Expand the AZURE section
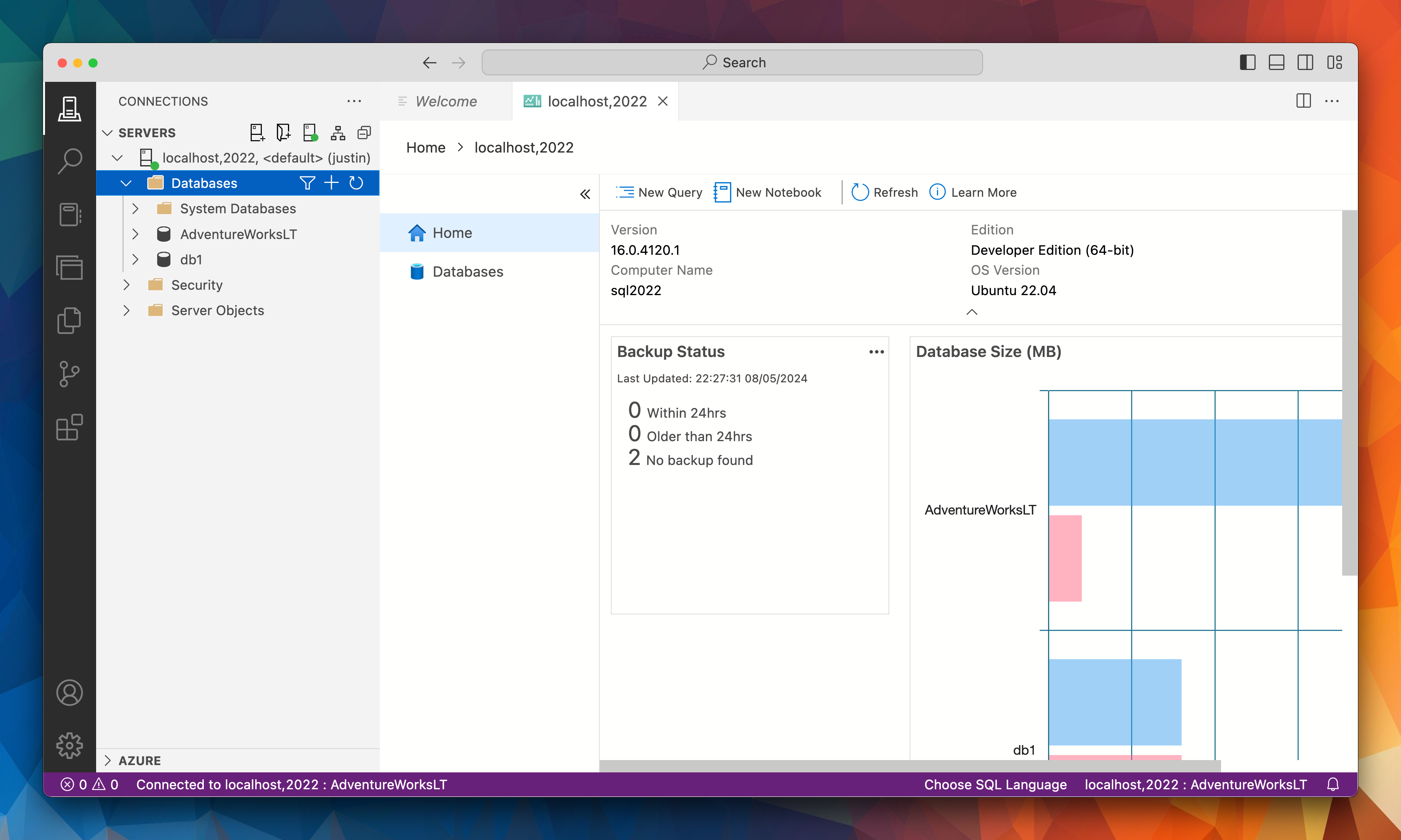 pos(108,761)
